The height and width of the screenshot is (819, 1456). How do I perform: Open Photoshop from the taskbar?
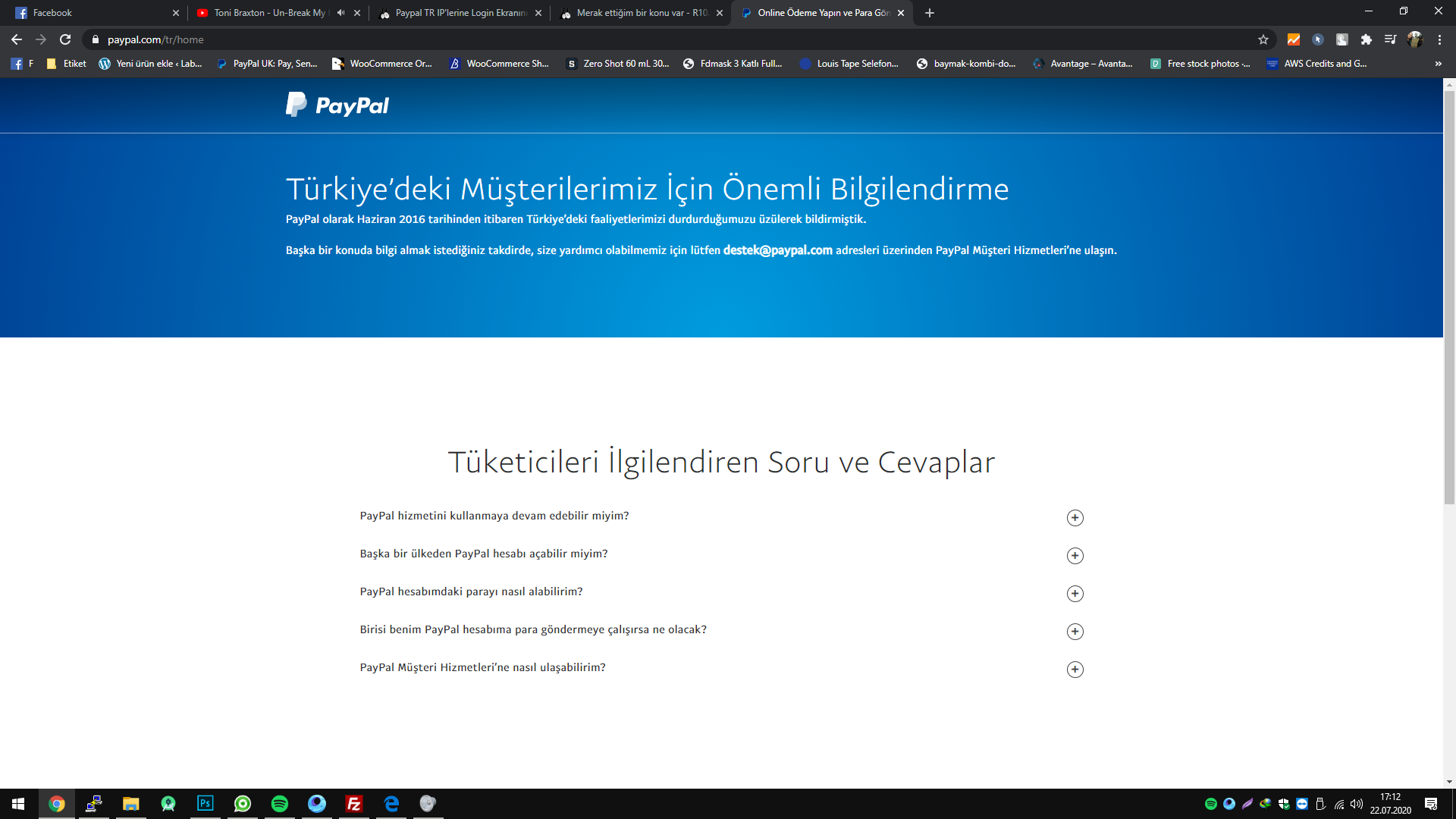(x=206, y=803)
